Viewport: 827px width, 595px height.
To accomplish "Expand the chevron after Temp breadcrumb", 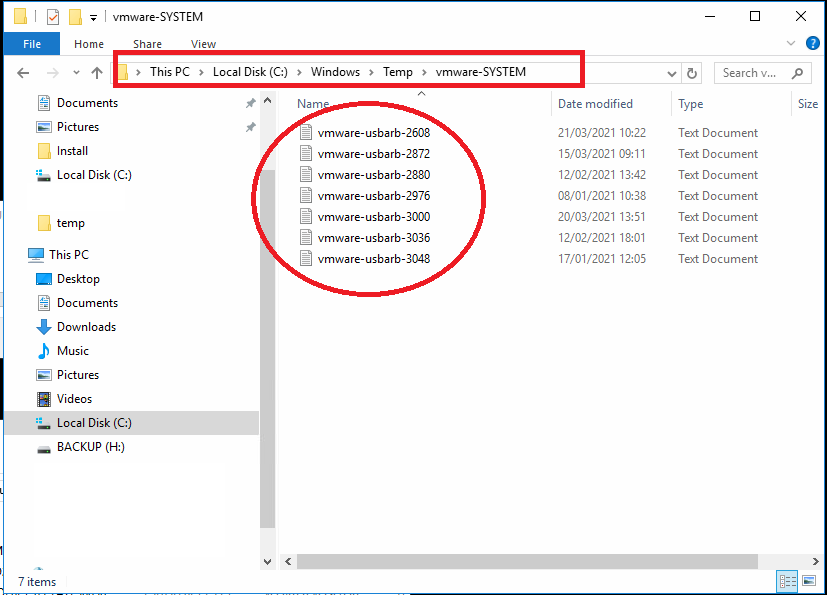I will (x=424, y=72).
